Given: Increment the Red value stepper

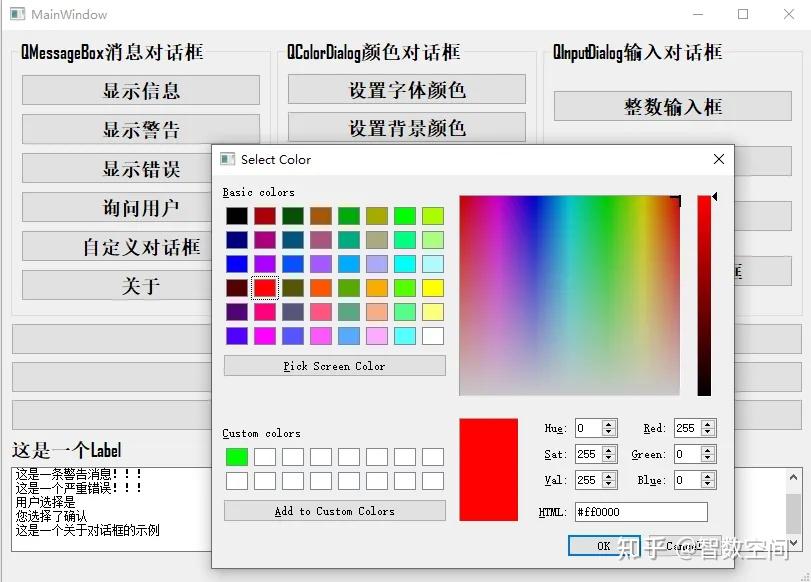Looking at the screenshot, I should click(707, 424).
